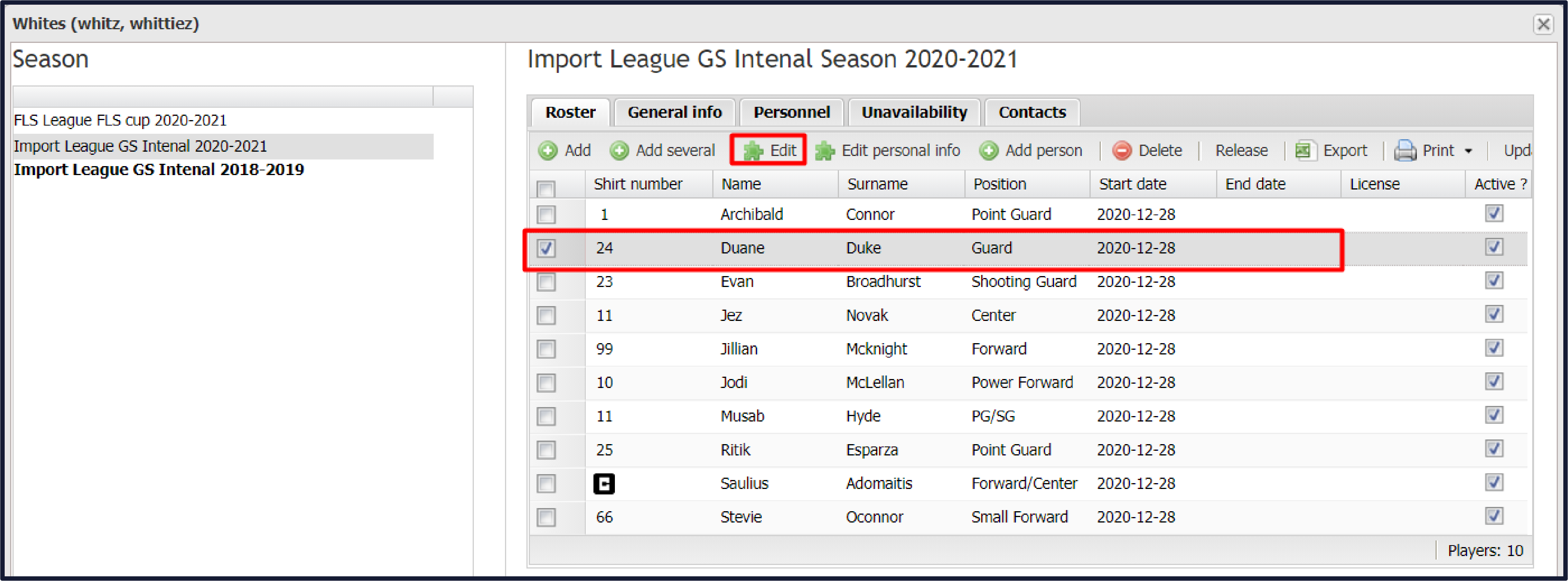Open the Contacts tab
1568x581 pixels.
[1032, 113]
